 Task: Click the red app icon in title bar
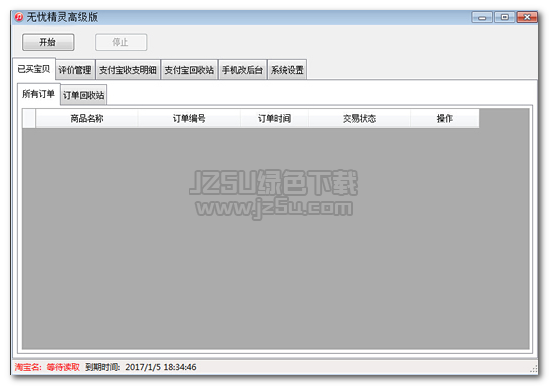[19, 17]
